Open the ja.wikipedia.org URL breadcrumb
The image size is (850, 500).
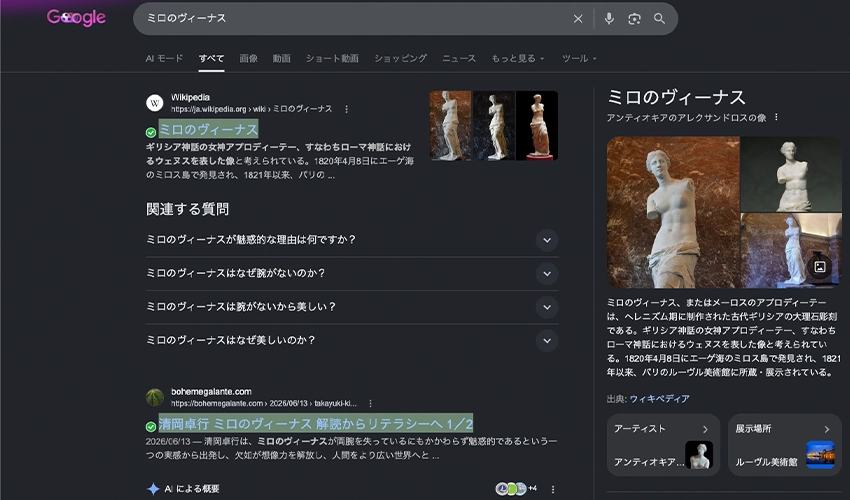[252, 109]
